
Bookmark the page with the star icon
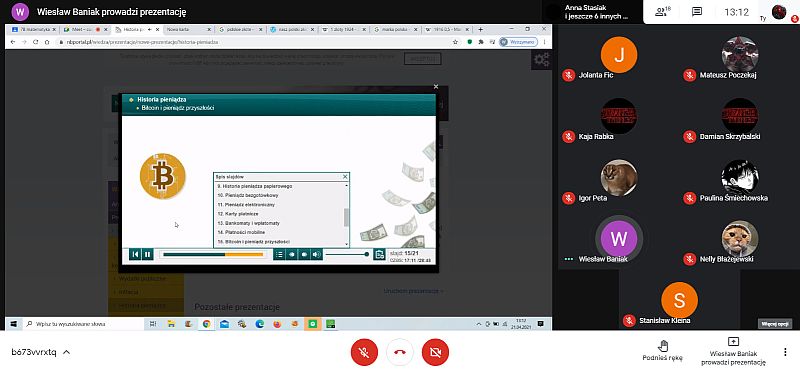pos(456,42)
